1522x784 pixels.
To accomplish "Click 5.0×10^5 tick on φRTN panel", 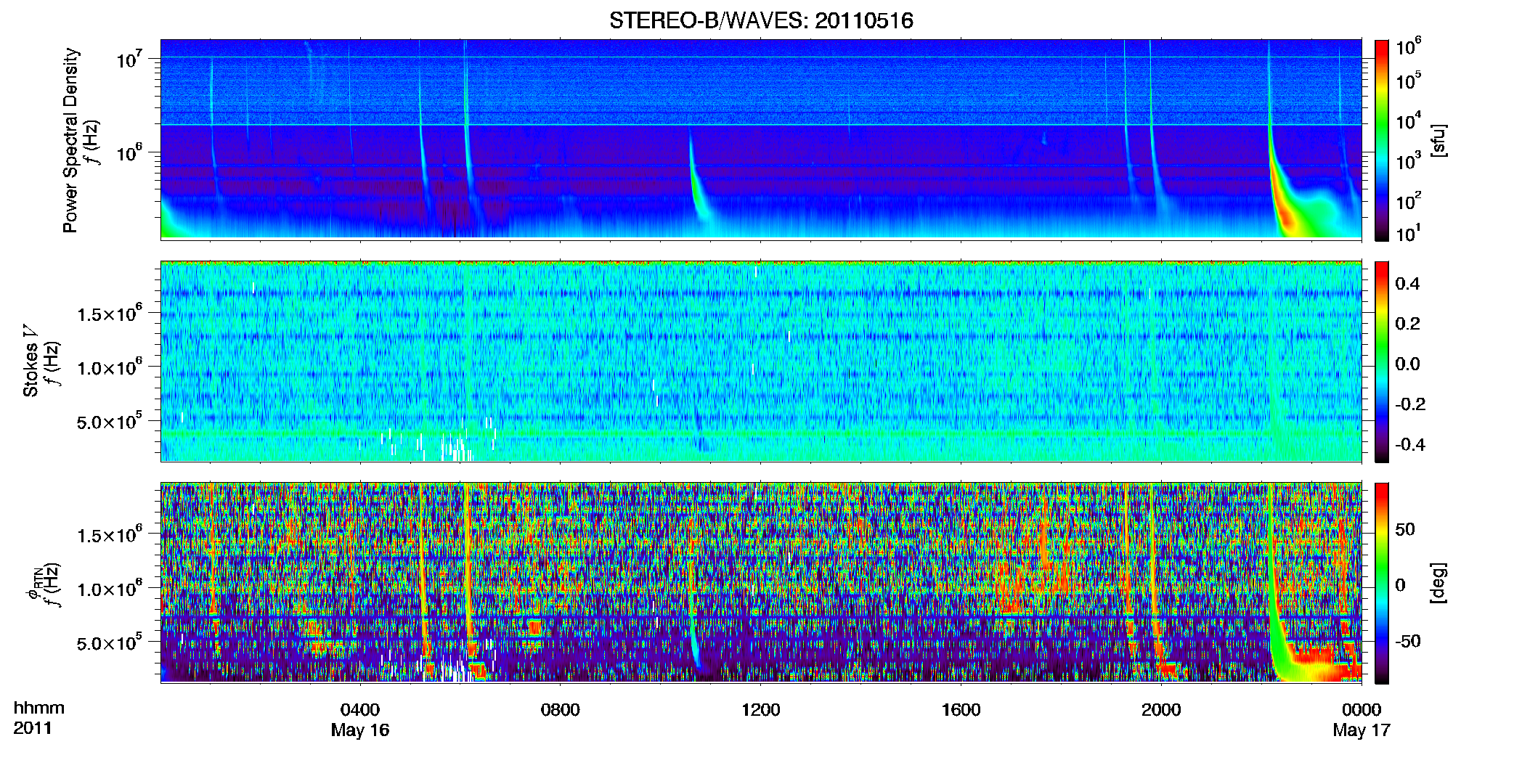I will pos(110,643).
